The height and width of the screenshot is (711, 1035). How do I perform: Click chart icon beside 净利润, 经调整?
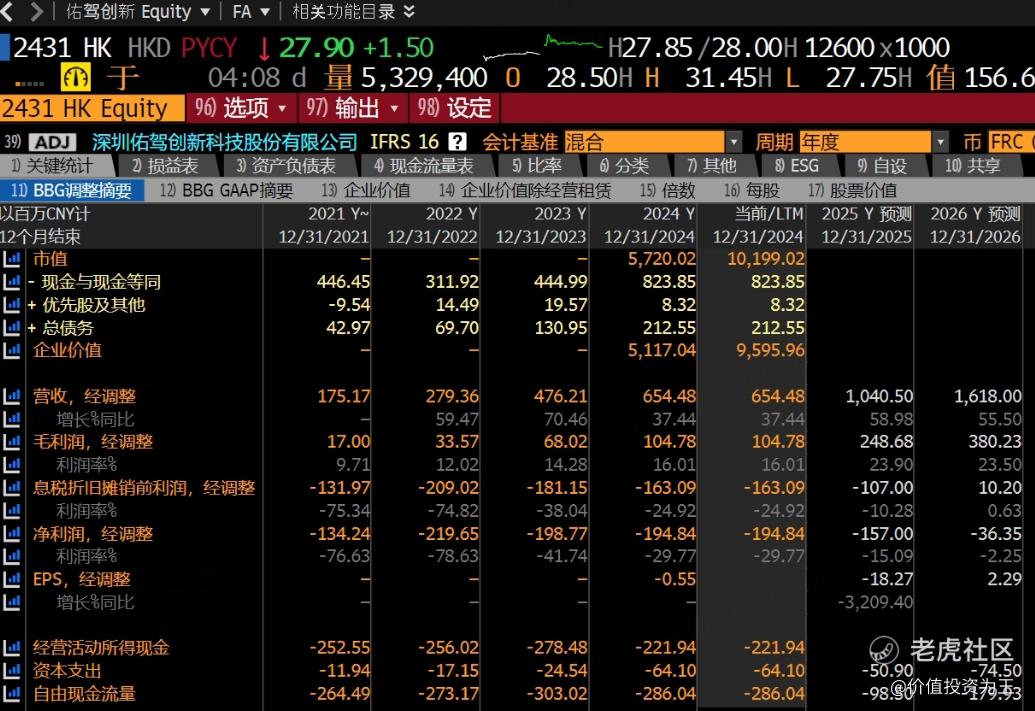pyautogui.click(x=11, y=533)
